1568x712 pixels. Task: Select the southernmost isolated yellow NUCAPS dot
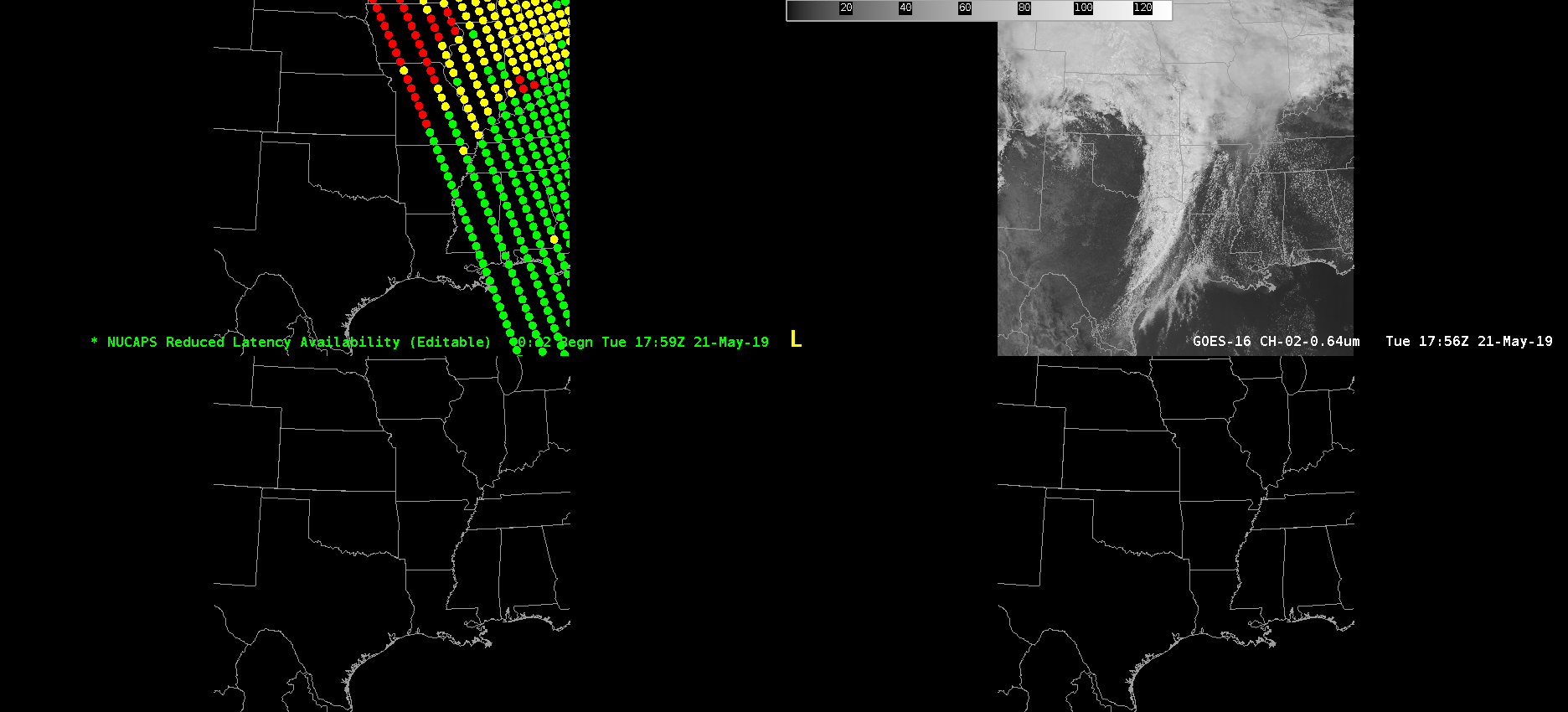(x=554, y=240)
